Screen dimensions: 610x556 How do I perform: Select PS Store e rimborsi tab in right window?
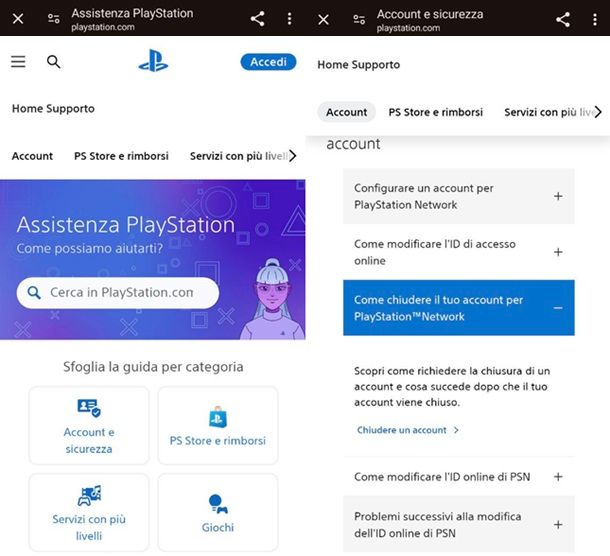coord(436,112)
